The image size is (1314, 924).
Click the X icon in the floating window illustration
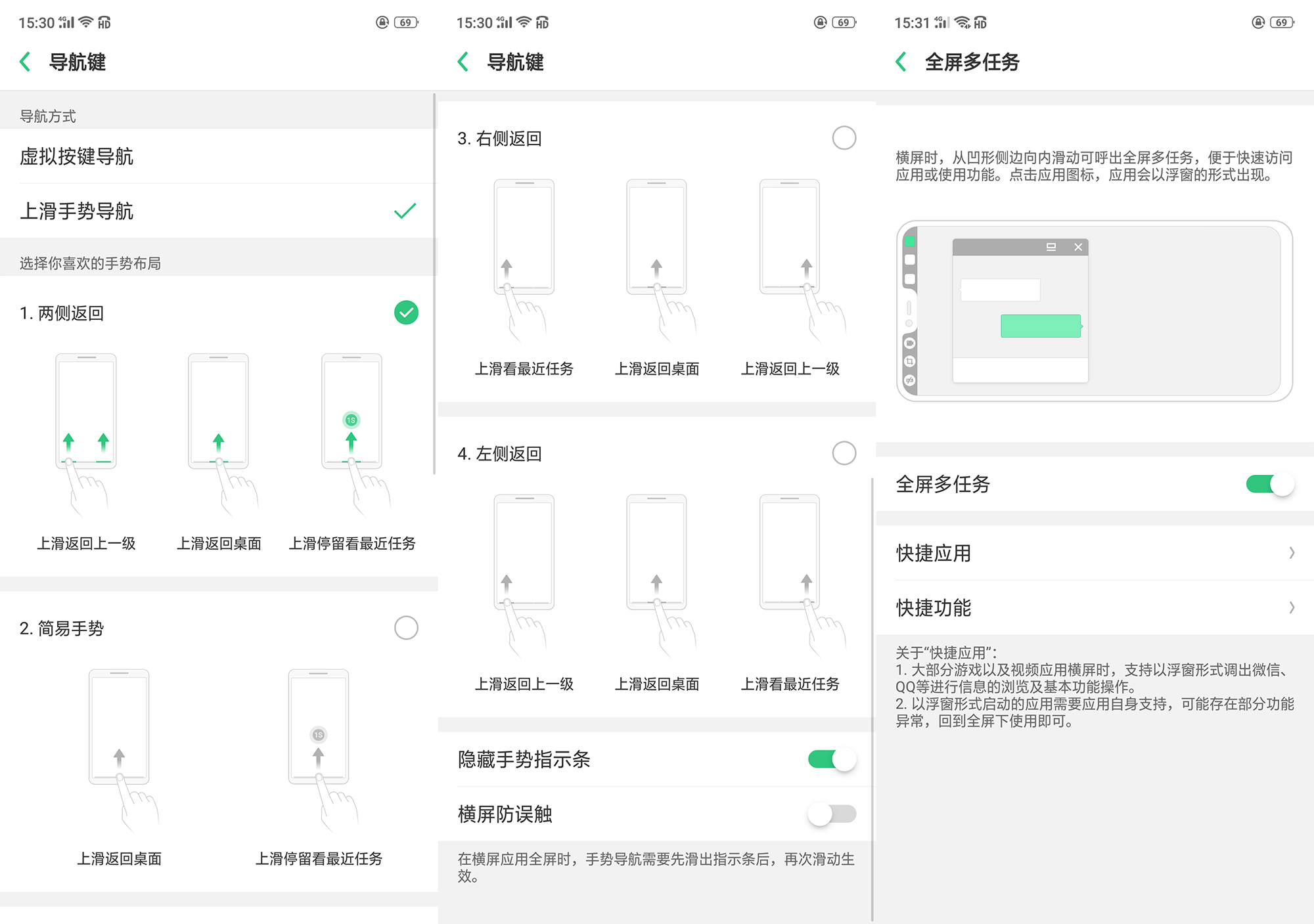tap(1078, 248)
